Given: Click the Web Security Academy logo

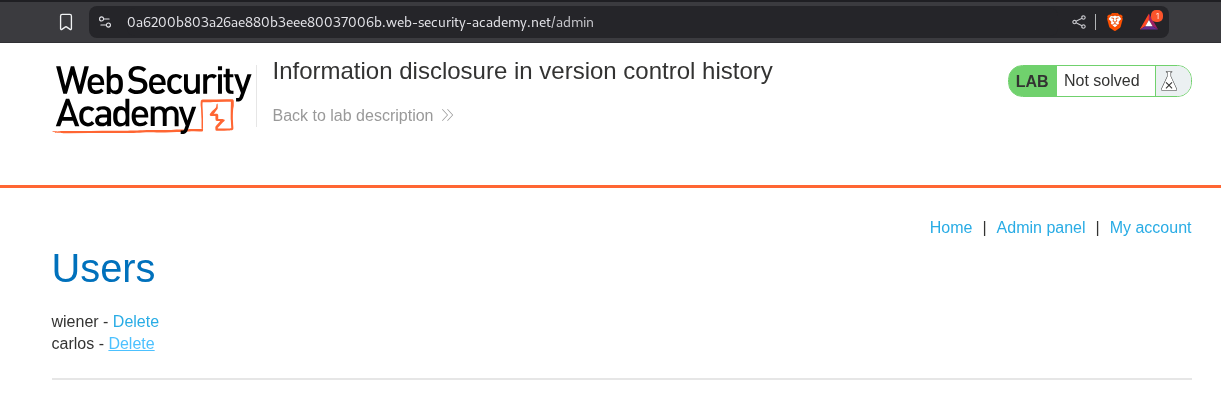Looking at the screenshot, I should pos(152,98).
